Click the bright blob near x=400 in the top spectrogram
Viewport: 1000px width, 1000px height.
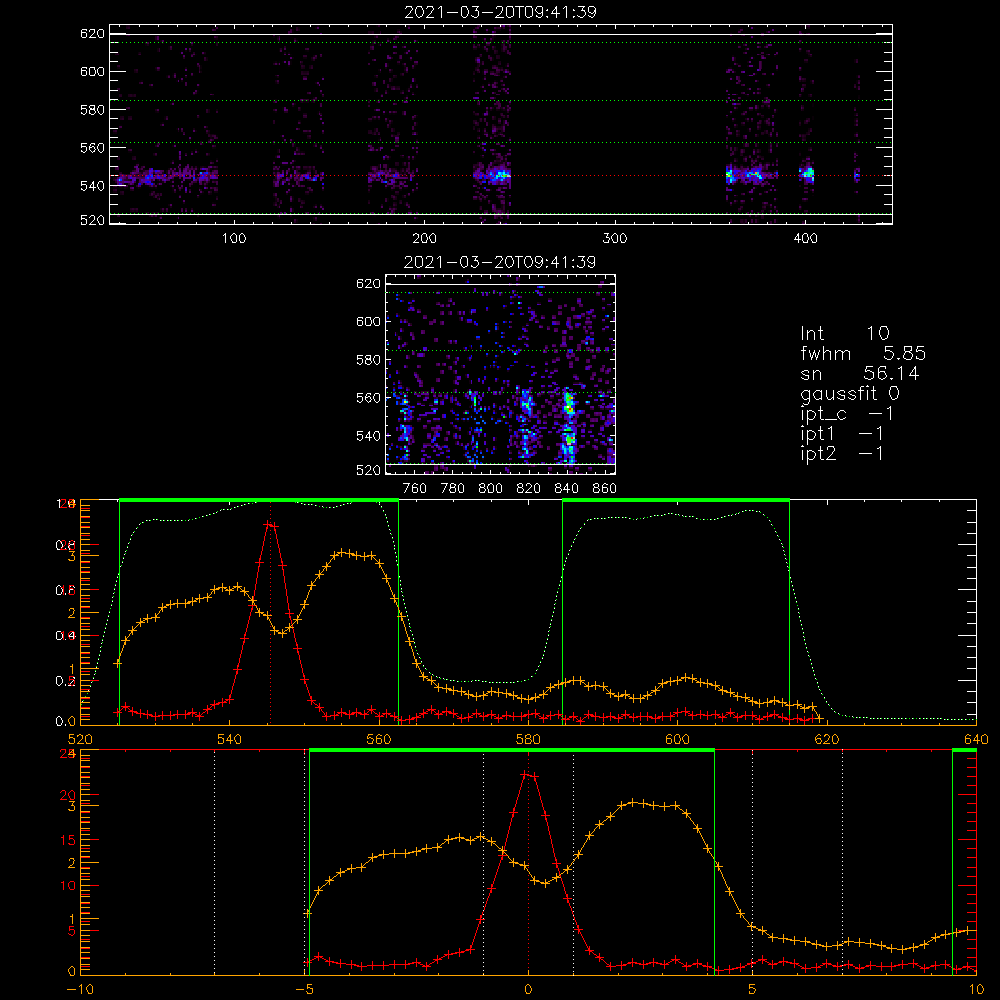click(807, 173)
